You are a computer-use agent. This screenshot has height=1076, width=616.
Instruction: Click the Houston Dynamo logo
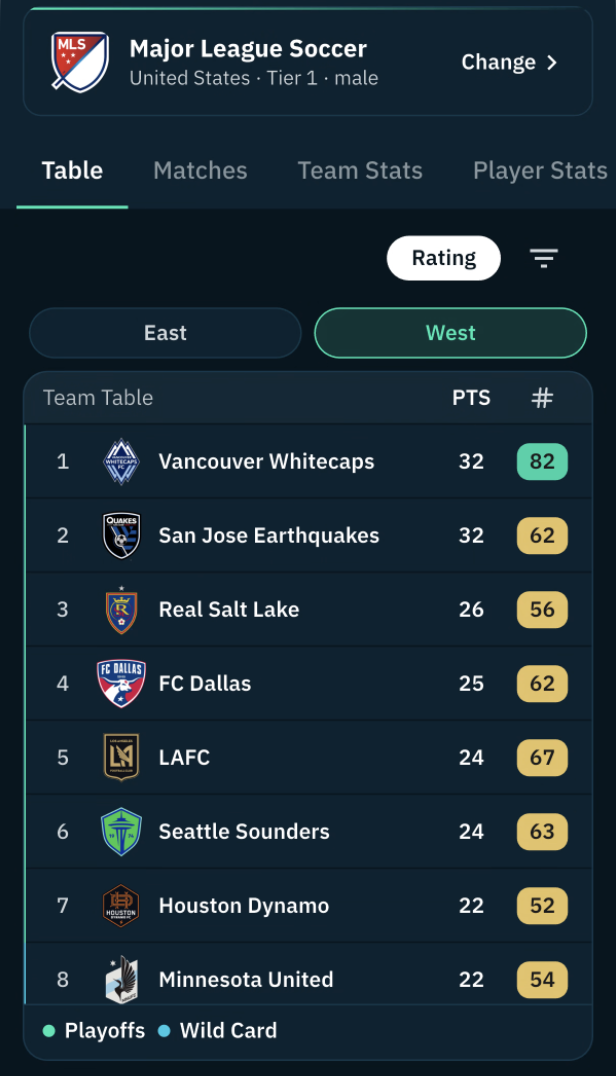coord(121,906)
